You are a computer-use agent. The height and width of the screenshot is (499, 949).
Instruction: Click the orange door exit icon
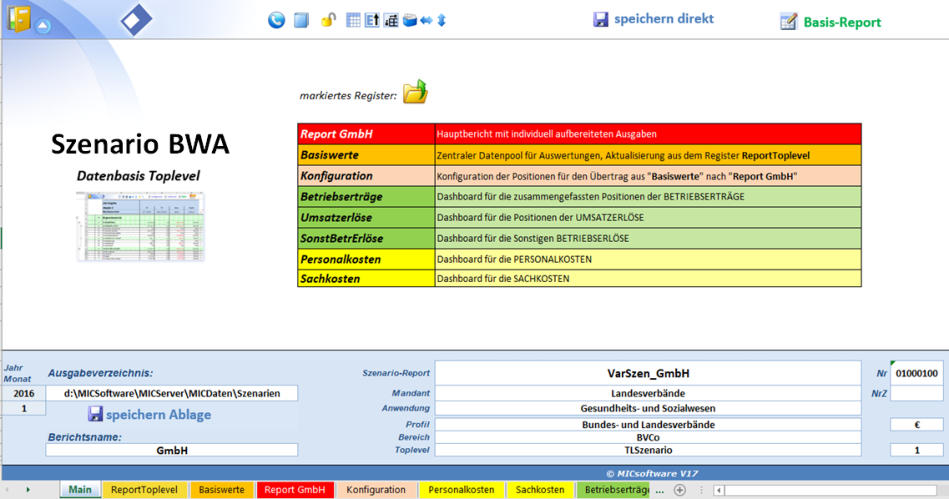click(18, 19)
